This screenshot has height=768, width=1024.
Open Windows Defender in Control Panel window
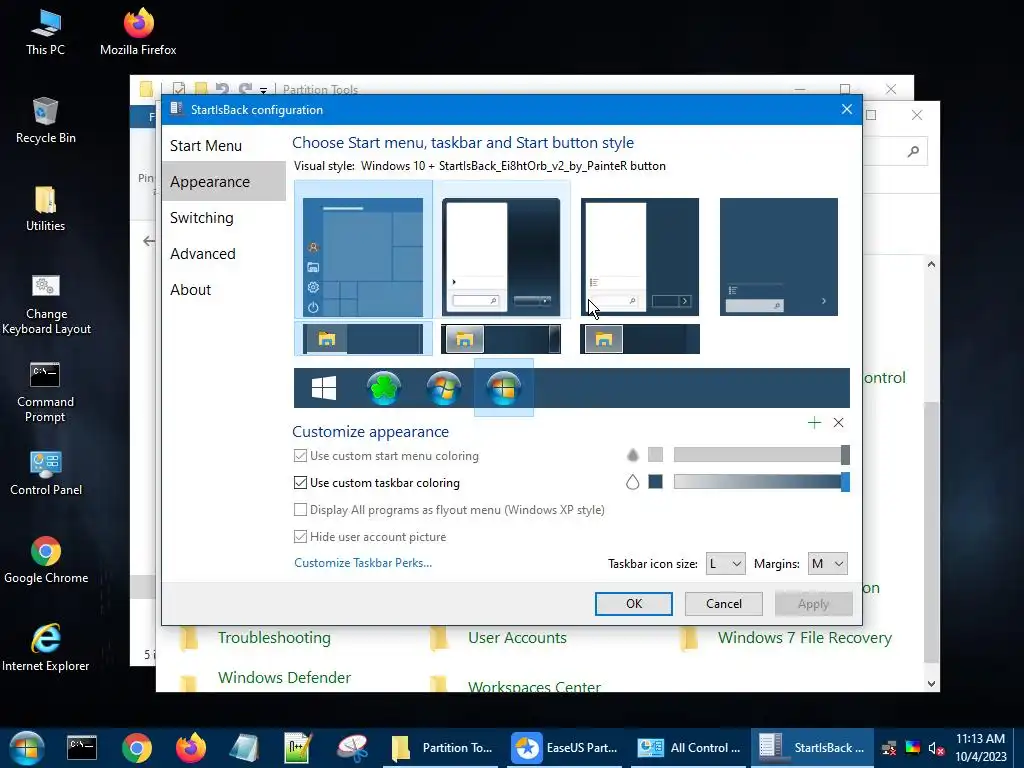pos(284,677)
